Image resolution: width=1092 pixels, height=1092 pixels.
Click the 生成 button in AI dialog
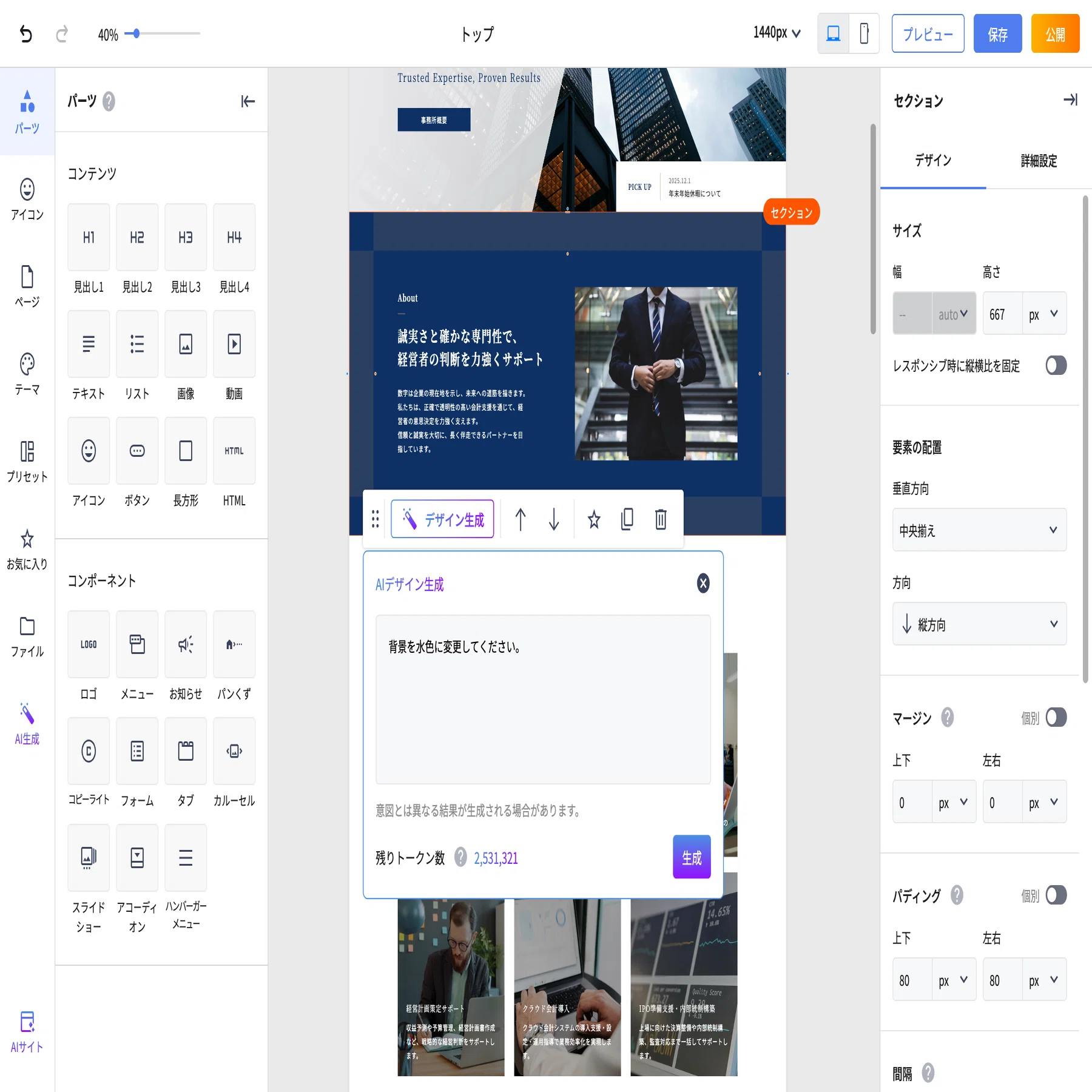click(692, 857)
